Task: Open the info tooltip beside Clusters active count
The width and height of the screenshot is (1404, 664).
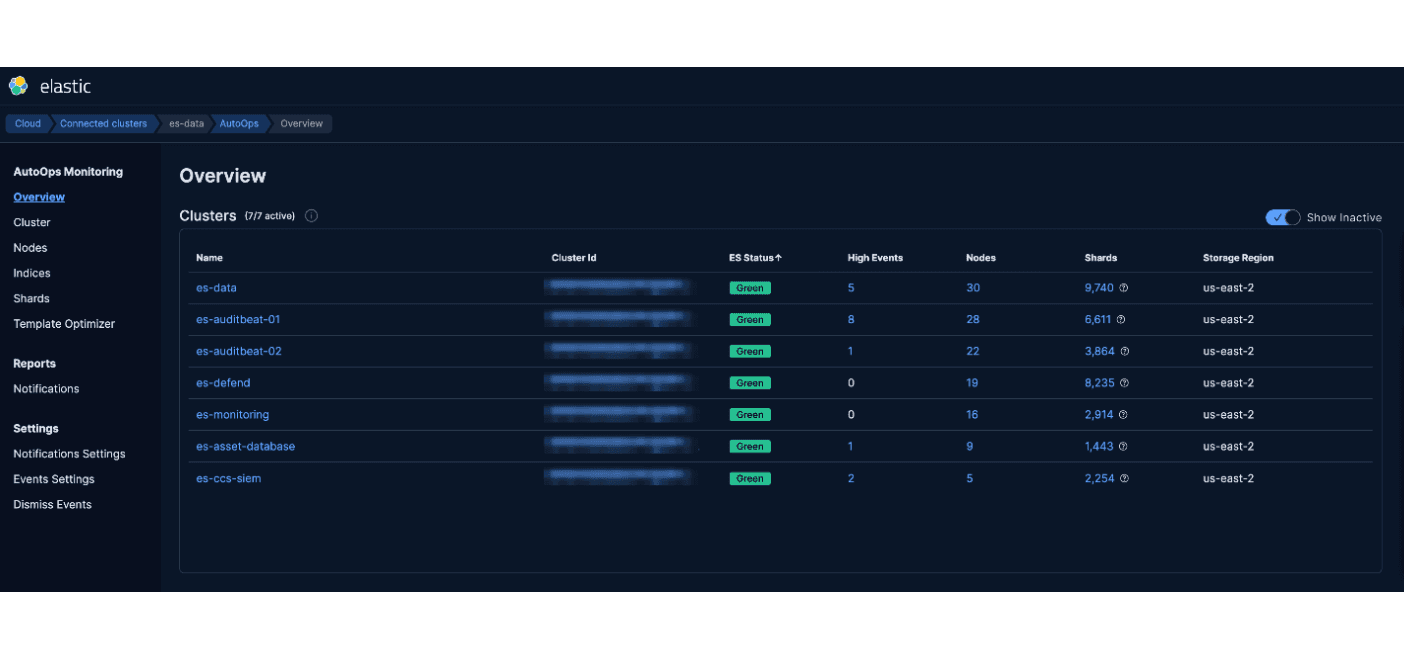Action: tap(311, 215)
